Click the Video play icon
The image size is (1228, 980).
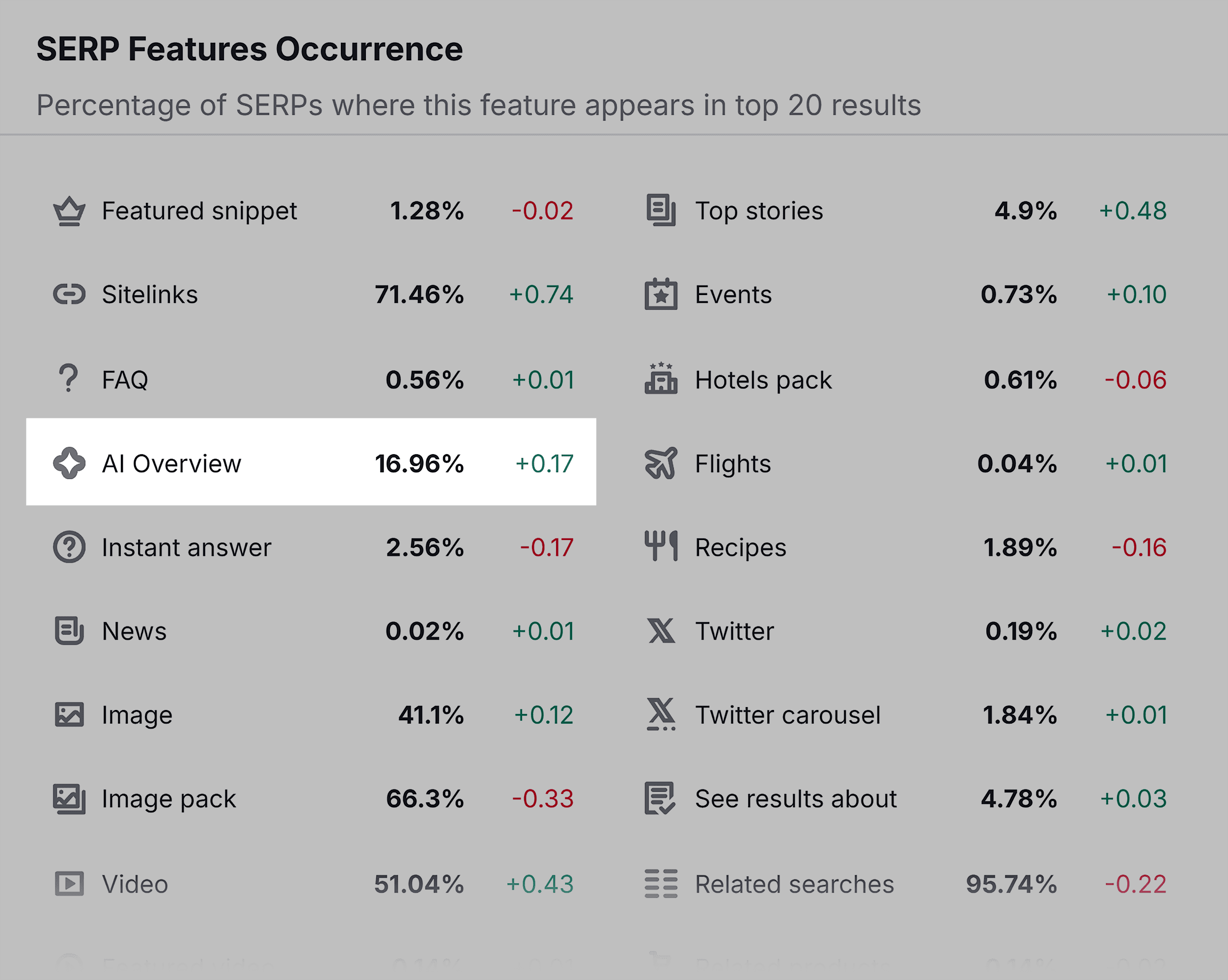tap(69, 884)
